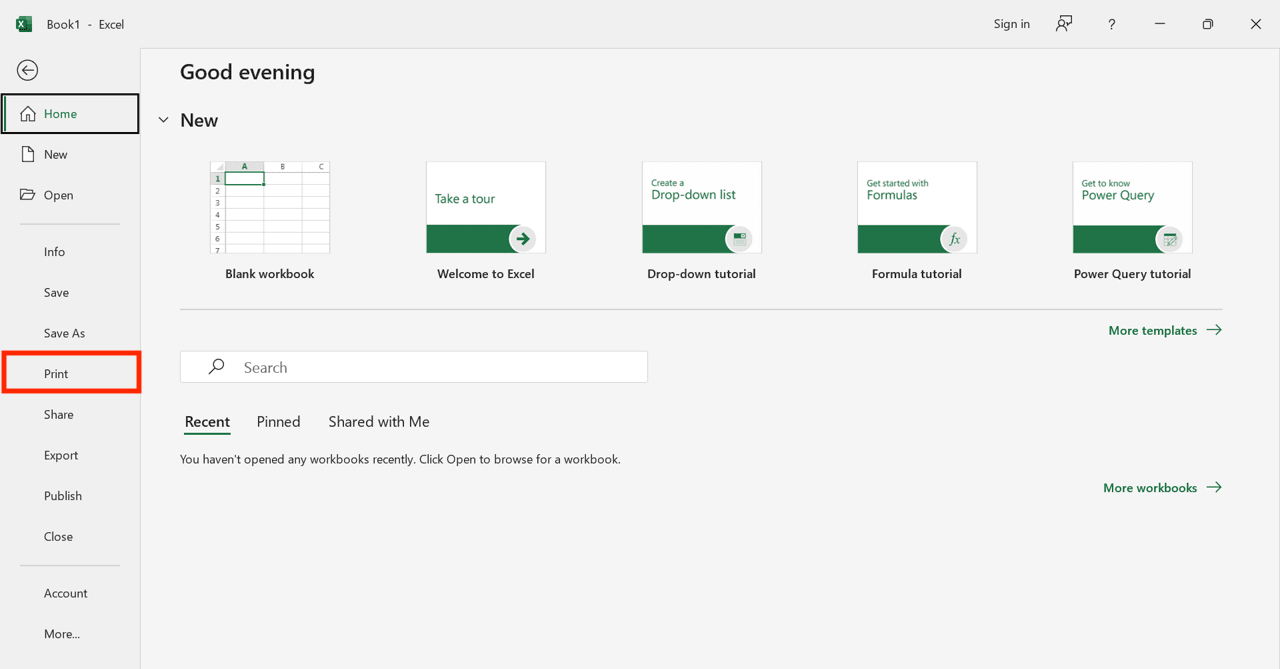The image size is (1280, 669).
Task: Open the Formula tutorial template
Action: click(x=917, y=207)
